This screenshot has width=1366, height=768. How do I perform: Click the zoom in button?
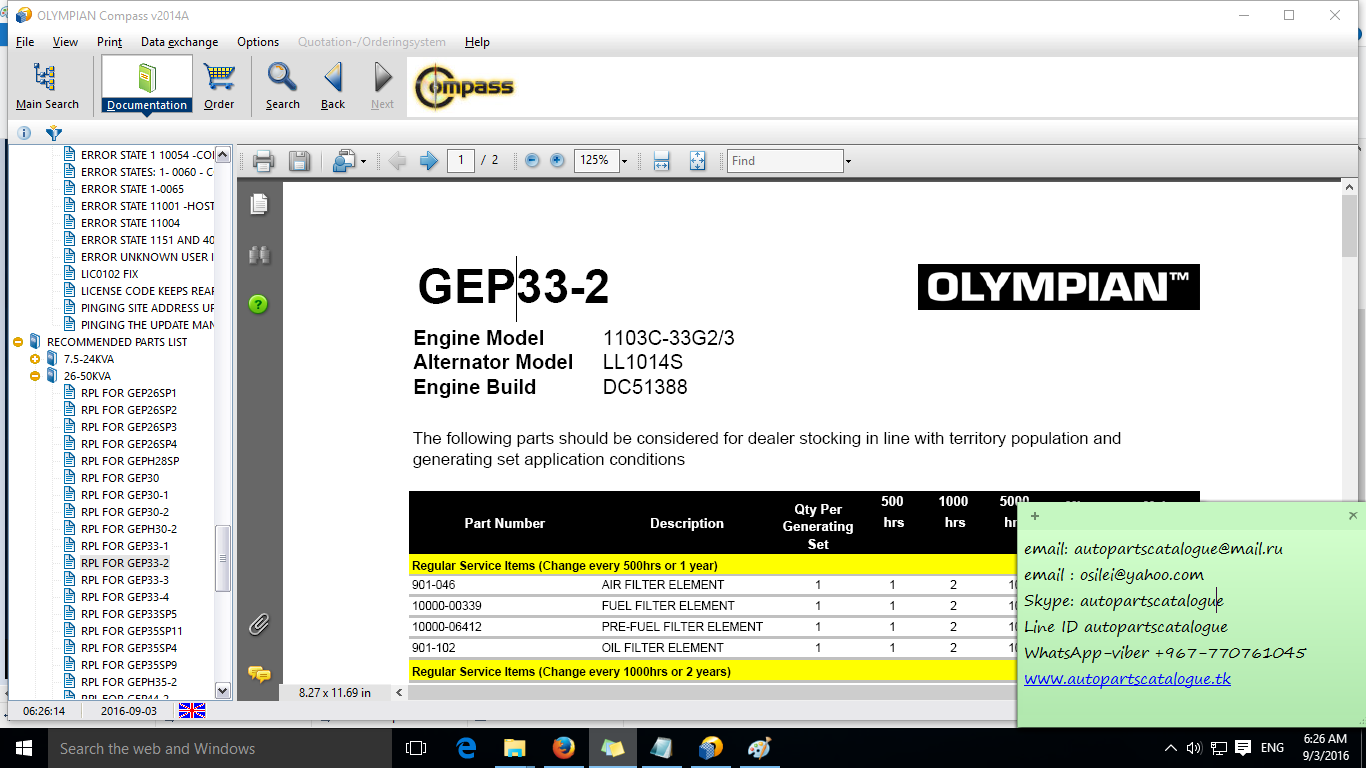556,160
